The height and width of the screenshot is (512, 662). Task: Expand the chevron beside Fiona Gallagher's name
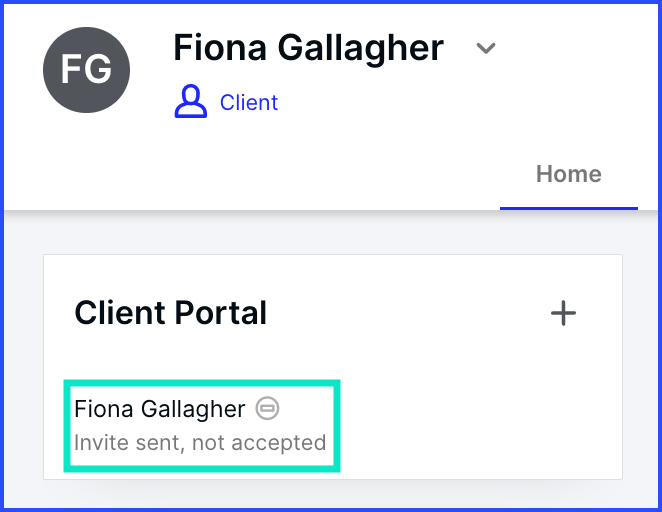point(486,48)
